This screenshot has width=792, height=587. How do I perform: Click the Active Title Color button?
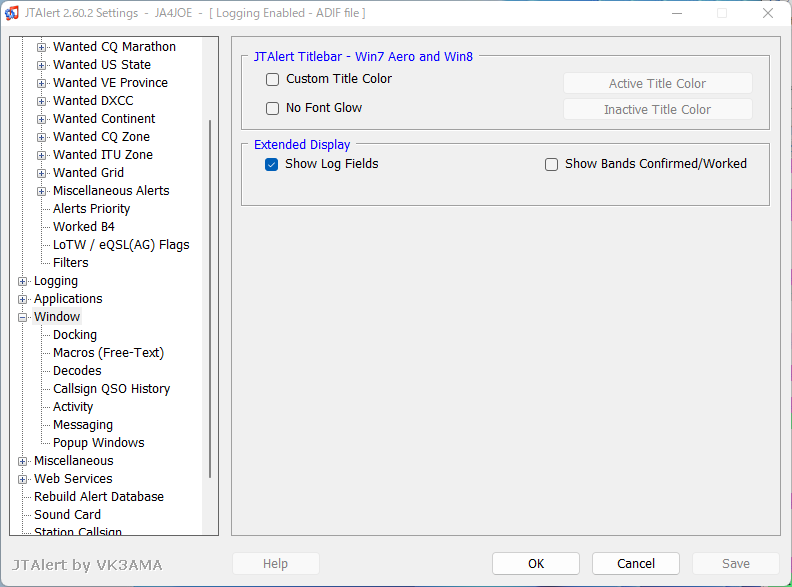point(658,83)
